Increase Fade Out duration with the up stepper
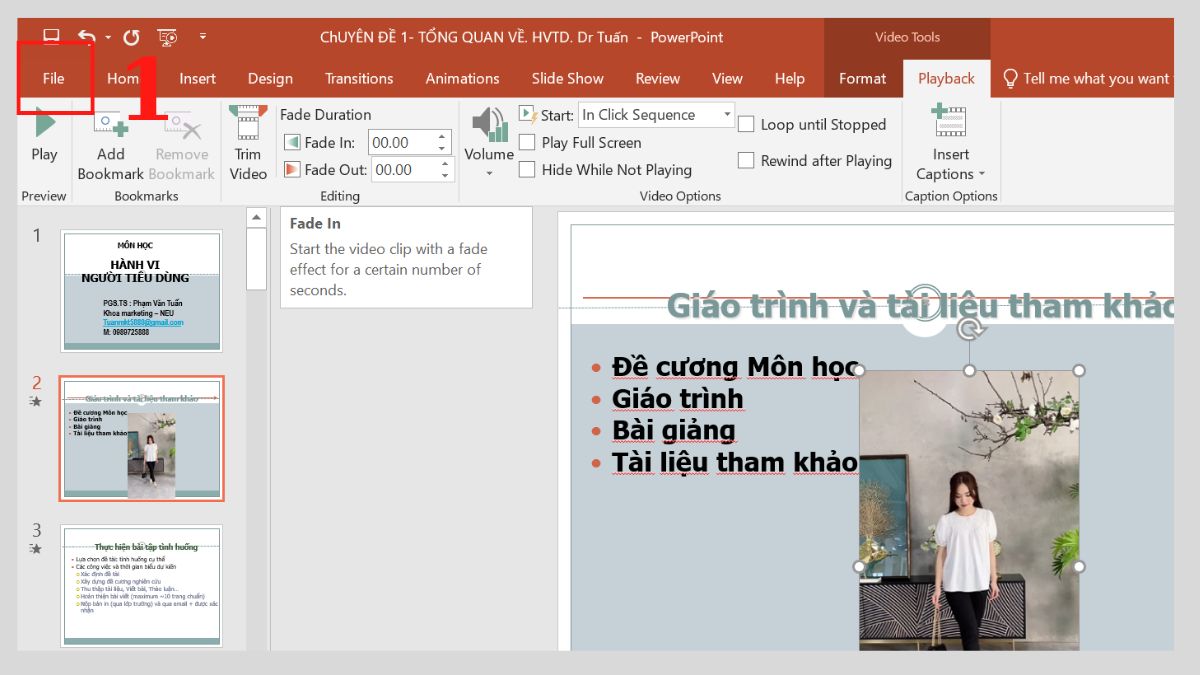Image resolution: width=1200 pixels, height=675 pixels. (x=442, y=164)
